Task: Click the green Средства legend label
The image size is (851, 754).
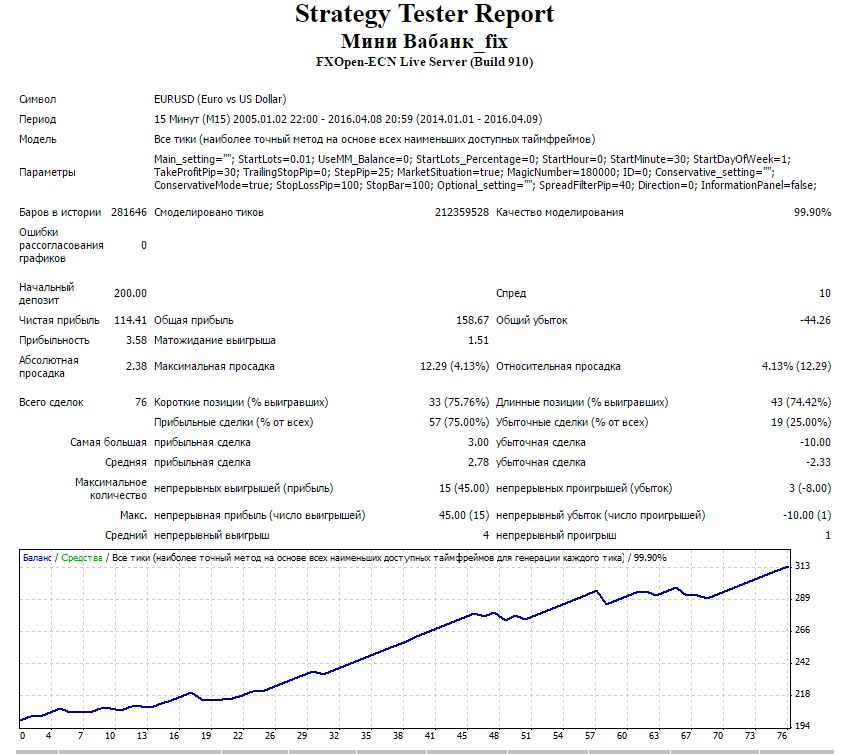Action: coord(81,558)
